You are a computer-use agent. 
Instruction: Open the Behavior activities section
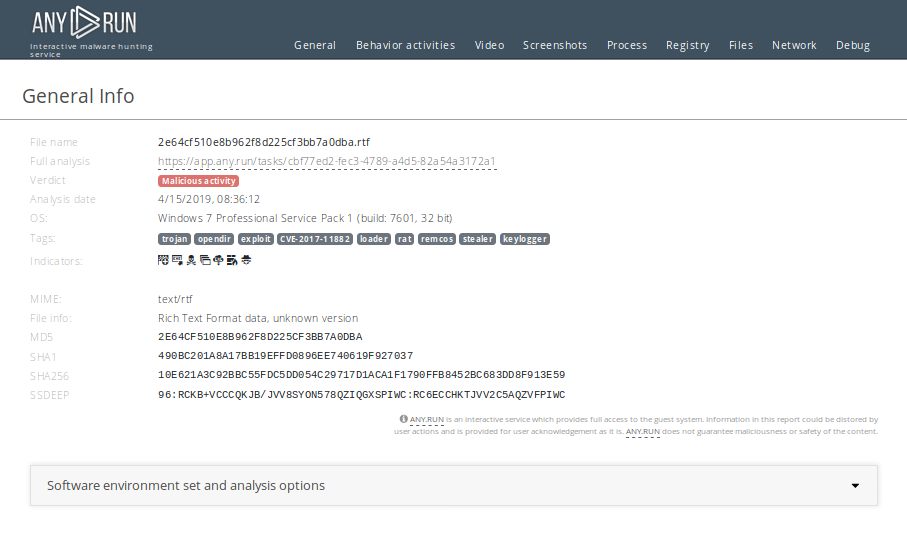[x=405, y=45]
